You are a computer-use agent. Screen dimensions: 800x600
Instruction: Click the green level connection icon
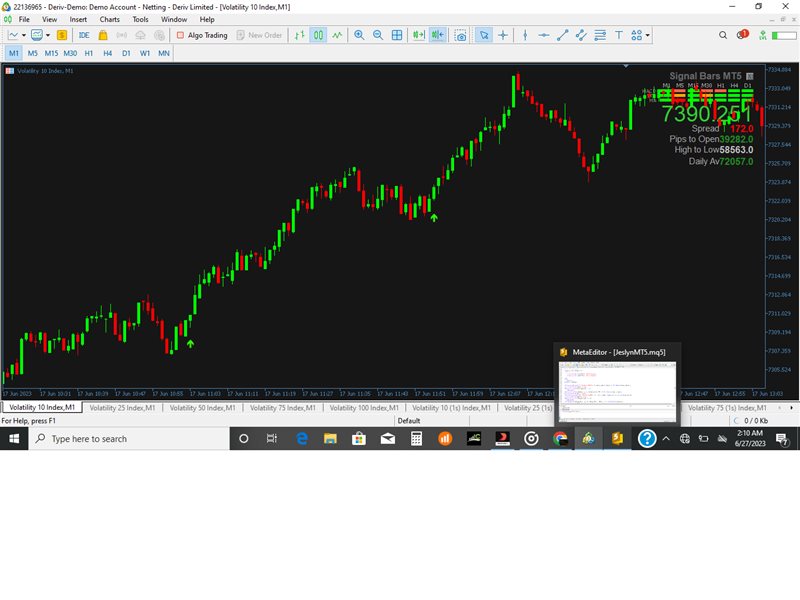tap(763, 35)
